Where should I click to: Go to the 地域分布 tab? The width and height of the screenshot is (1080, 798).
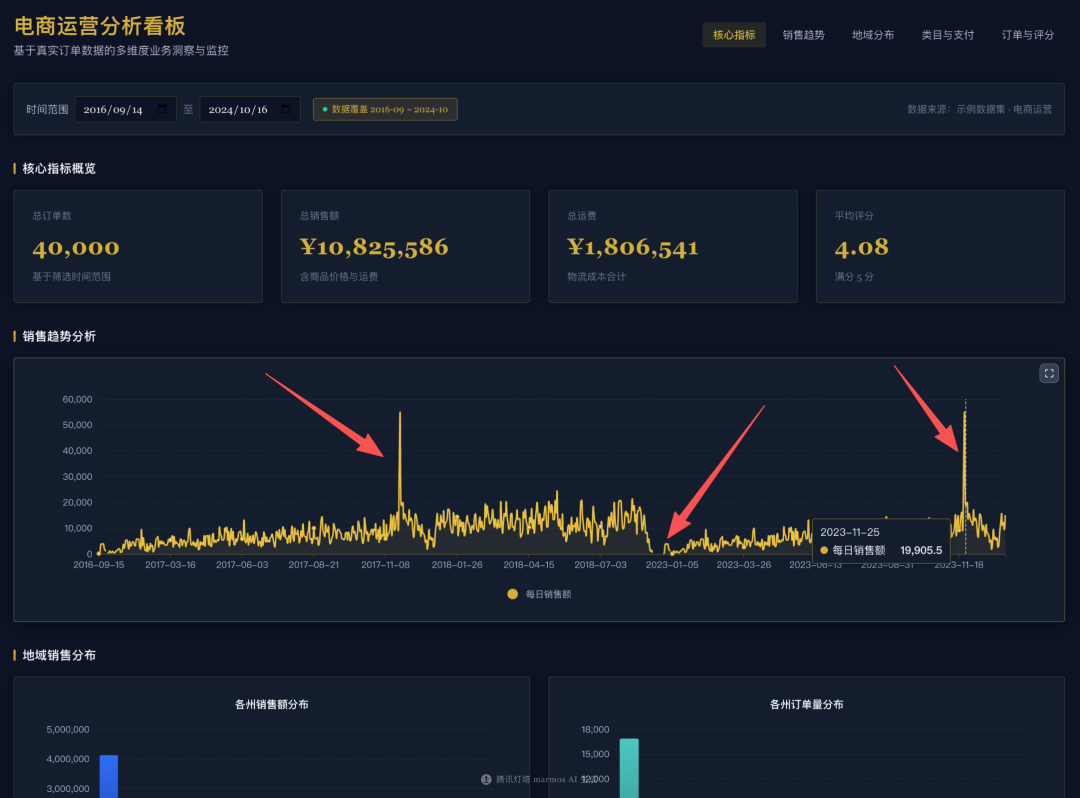873,35
